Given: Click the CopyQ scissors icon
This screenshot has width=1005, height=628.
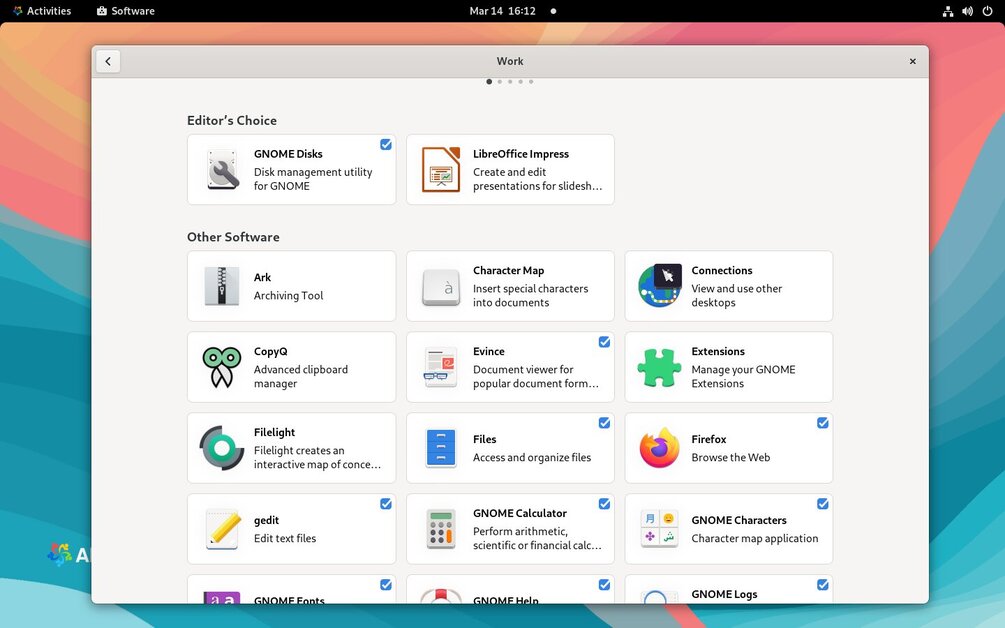Looking at the screenshot, I should pos(222,367).
